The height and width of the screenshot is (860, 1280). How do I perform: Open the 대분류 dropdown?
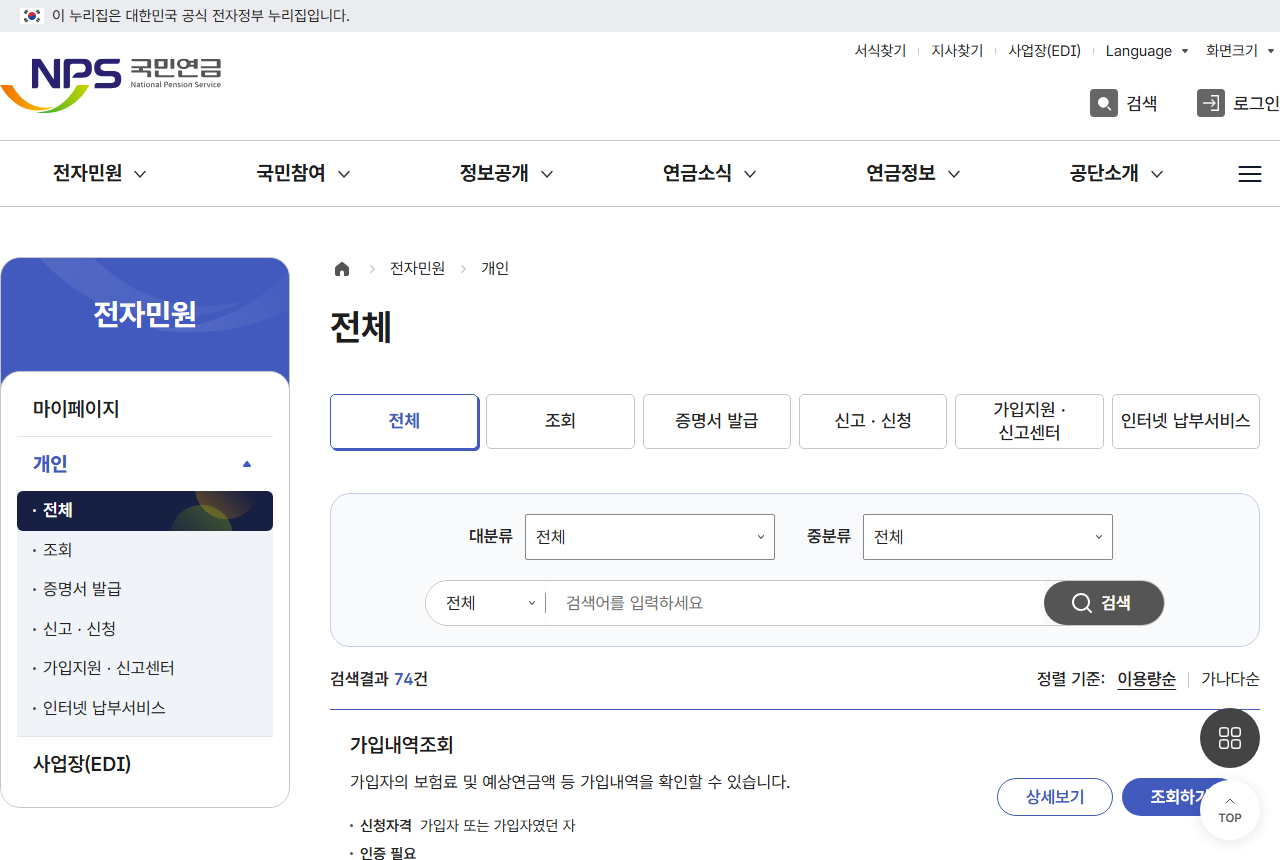(650, 537)
